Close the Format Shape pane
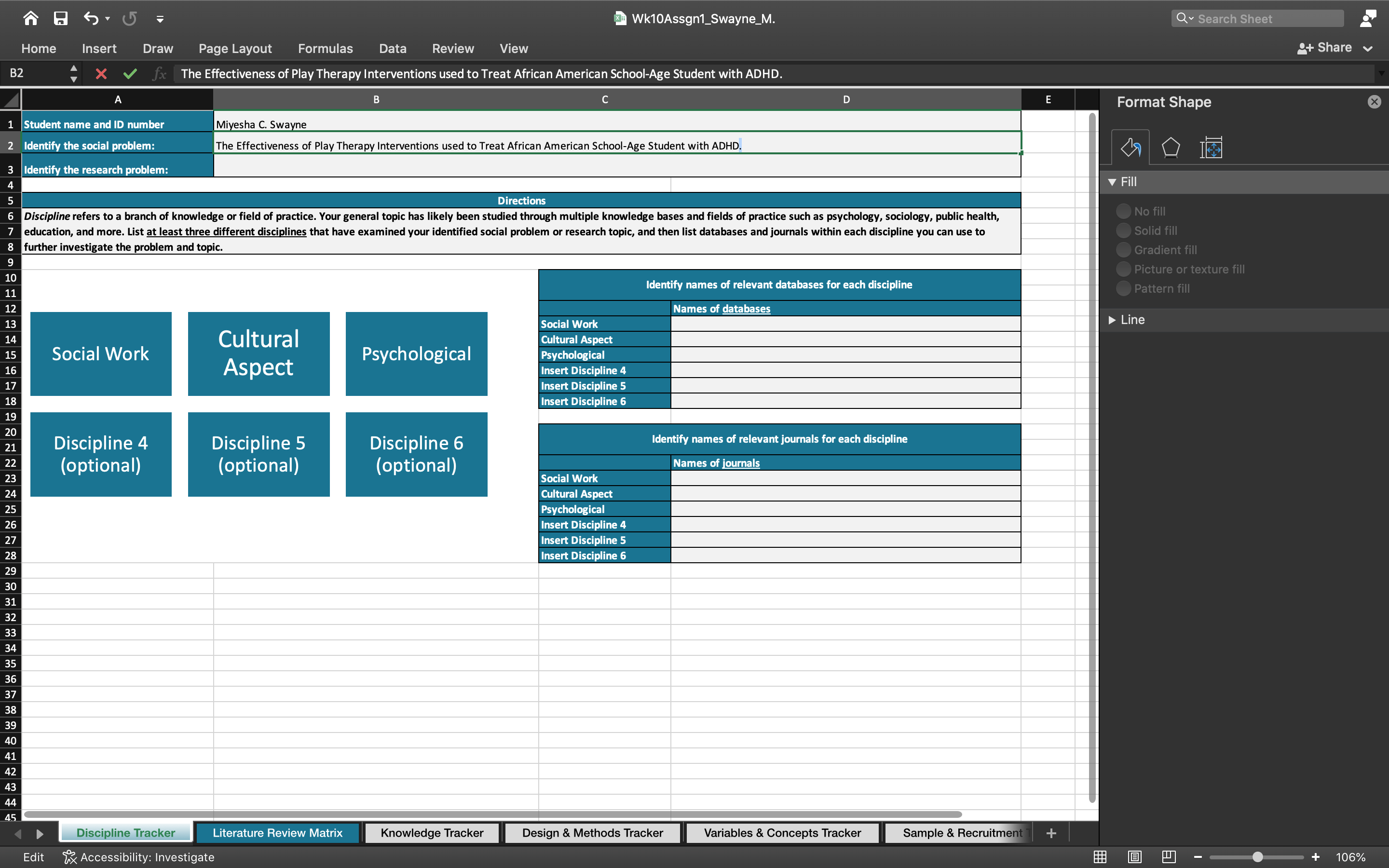Image resolution: width=1389 pixels, height=868 pixels. (x=1374, y=102)
